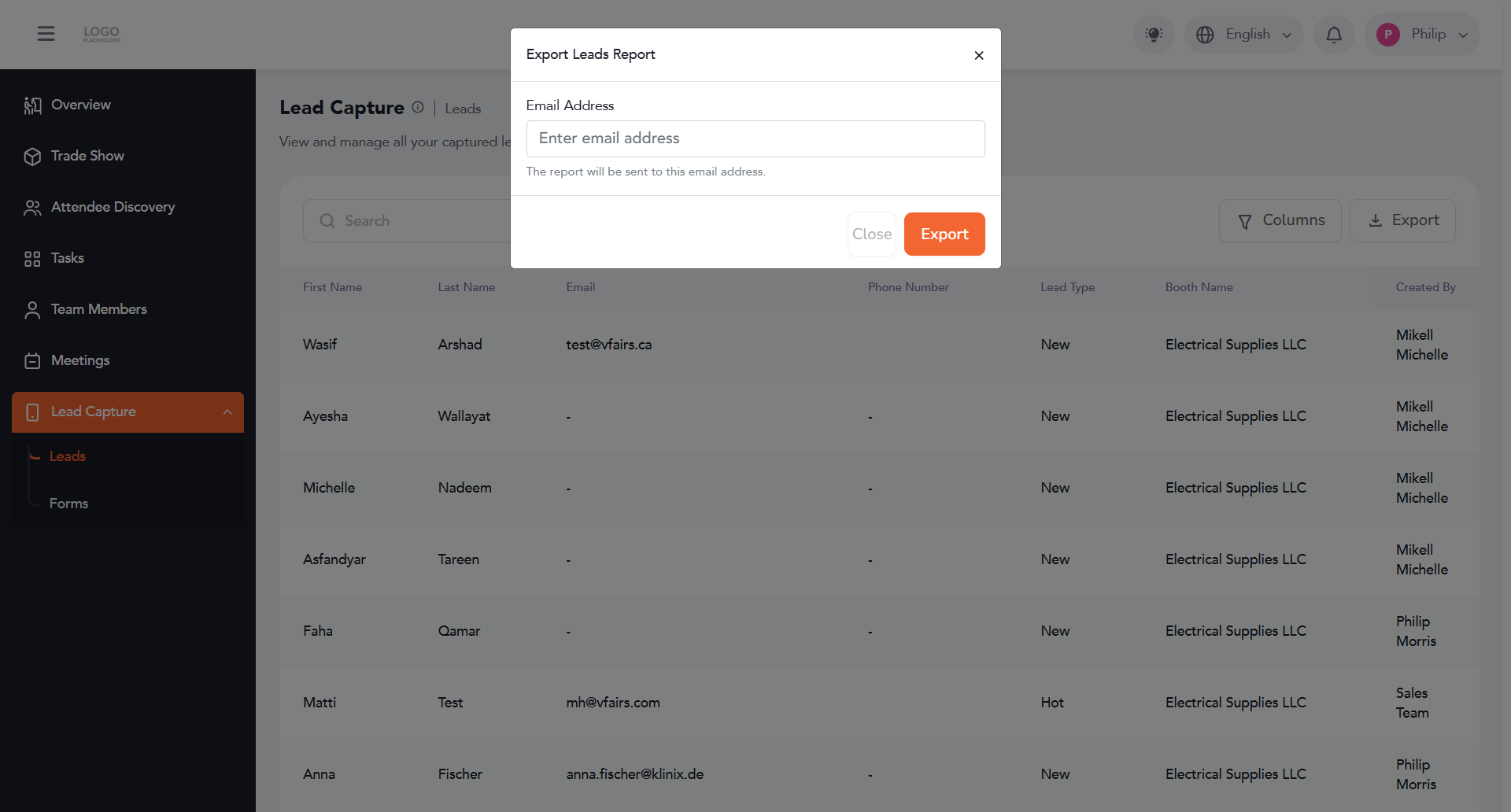Toggle the light/dark theme bulb icon
The image size is (1511, 812).
coord(1154,35)
